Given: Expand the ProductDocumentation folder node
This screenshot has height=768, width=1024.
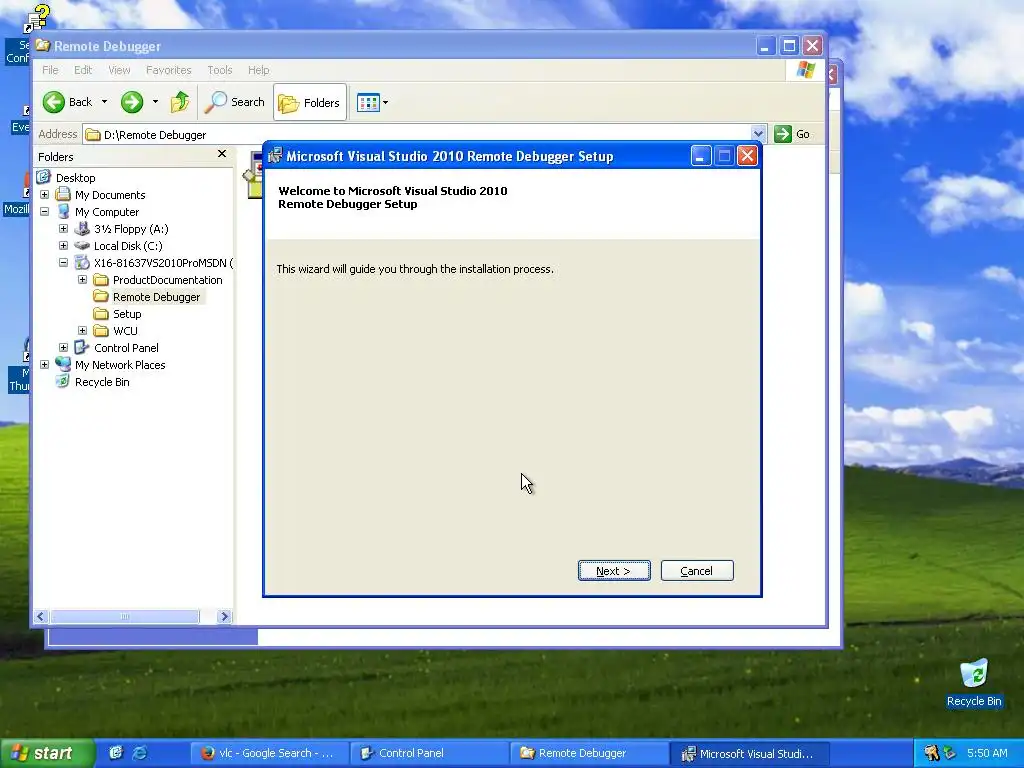Looking at the screenshot, I should coord(82,280).
